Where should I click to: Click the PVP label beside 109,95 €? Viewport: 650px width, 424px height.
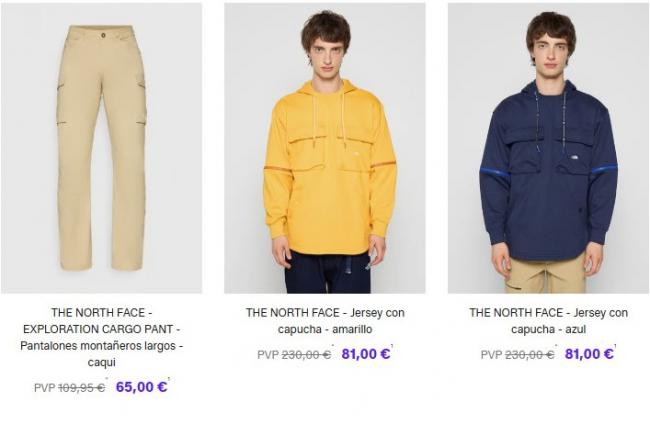coord(45,388)
